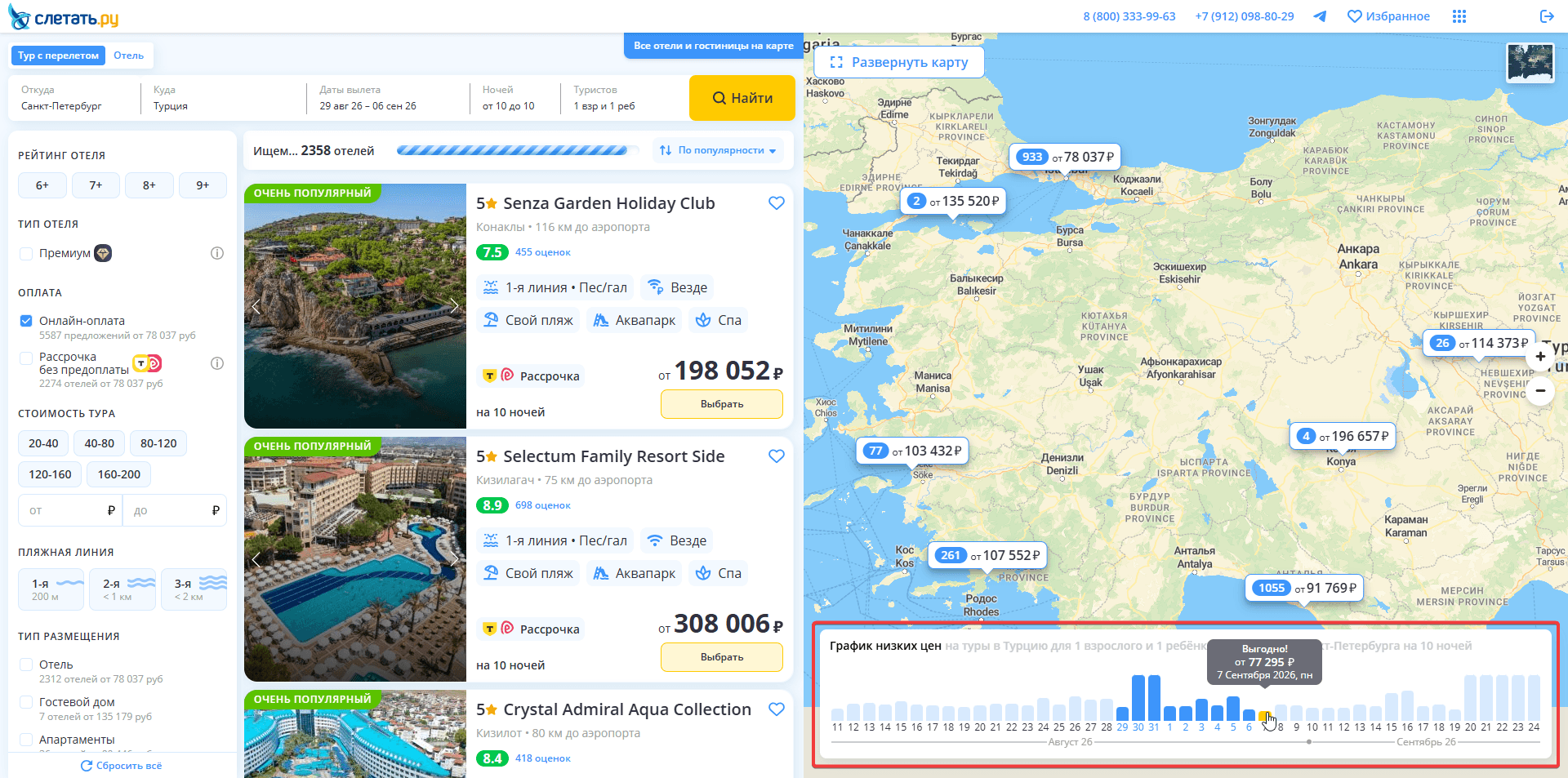This screenshot has height=778, width=1568.
Task: Open the По популярности sort dropdown
Action: tap(719, 150)
